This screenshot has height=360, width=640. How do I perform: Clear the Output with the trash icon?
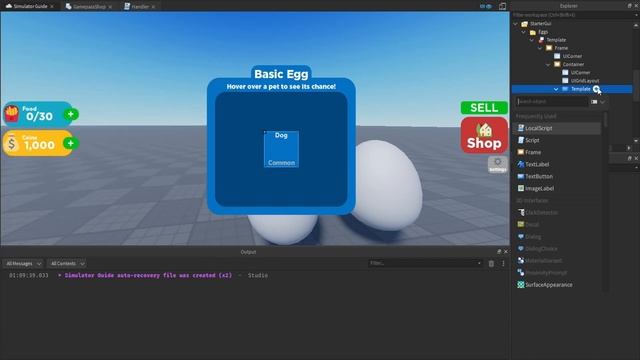[x=491, y=264]
